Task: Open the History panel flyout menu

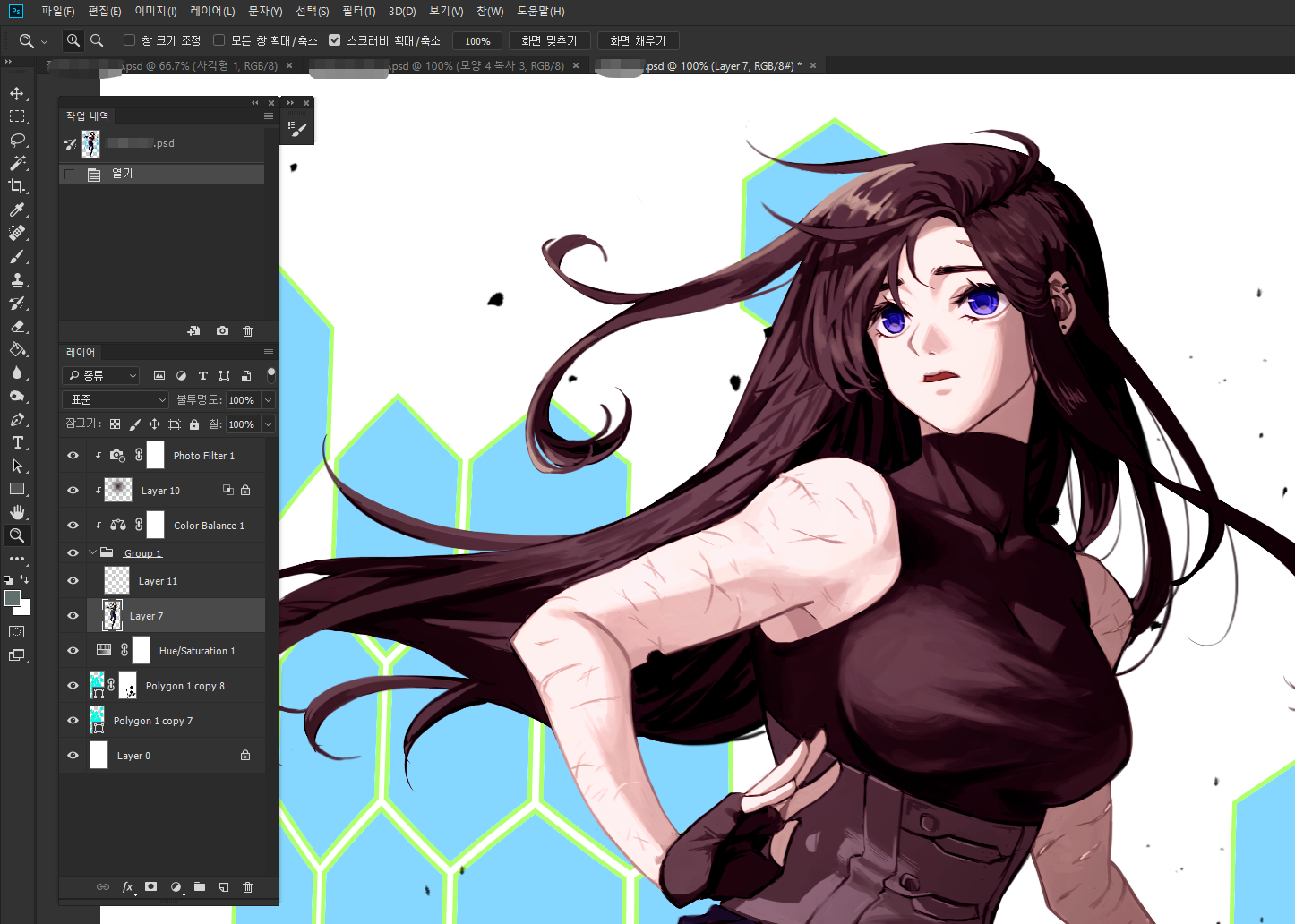Action: (268, 115)
